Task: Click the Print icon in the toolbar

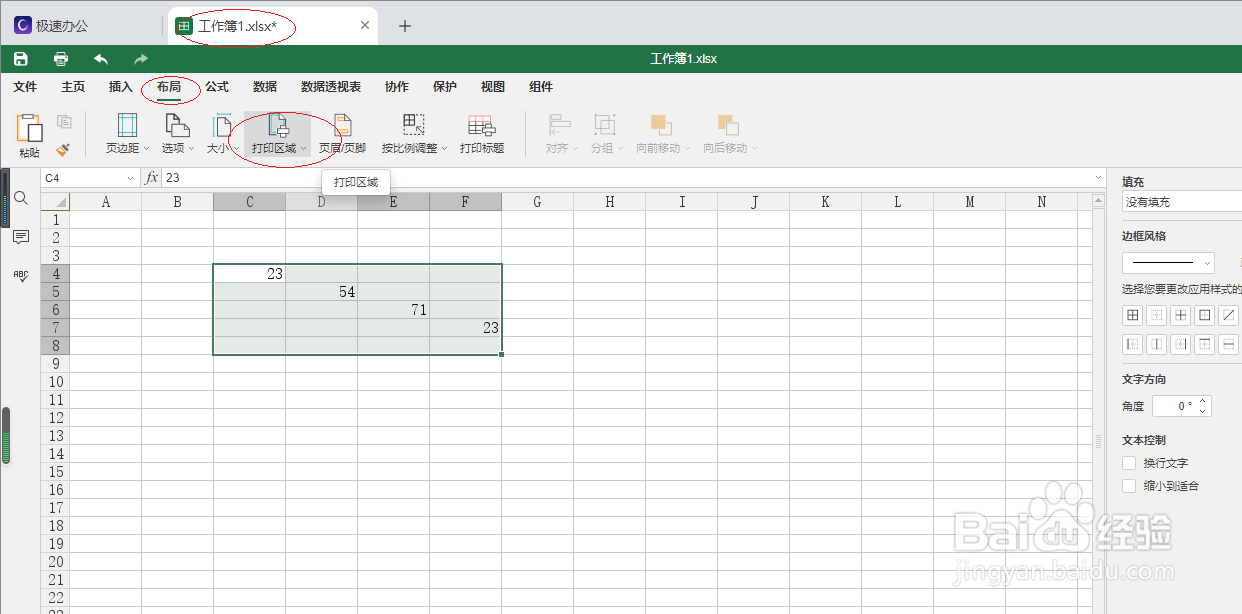Action: click(x=60, y=58)
